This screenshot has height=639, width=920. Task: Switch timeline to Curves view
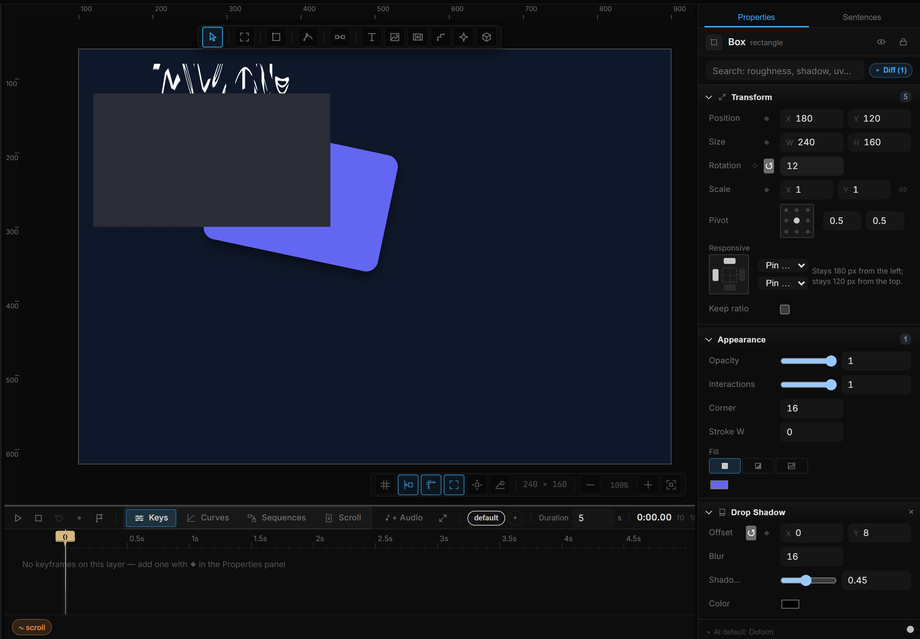[208, 518]
